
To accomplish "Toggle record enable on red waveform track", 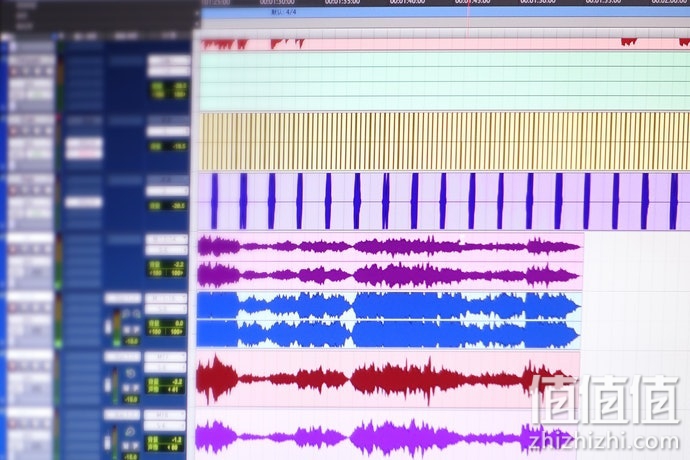I will [x=13, y=365].
